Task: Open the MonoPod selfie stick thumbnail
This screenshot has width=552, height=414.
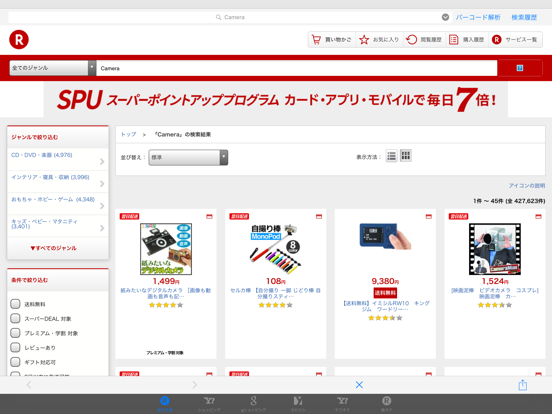Action: (x=275, y=249)
